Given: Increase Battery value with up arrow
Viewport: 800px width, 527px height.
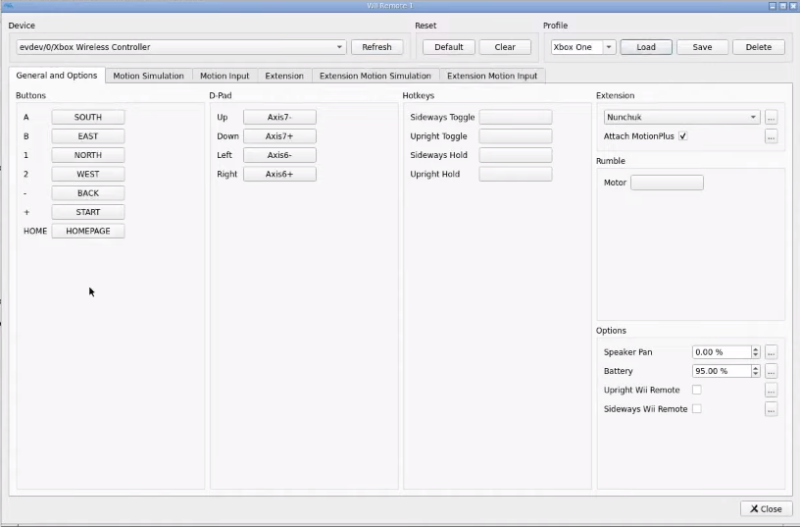Looking at the screenshot, I should (756, 368).
